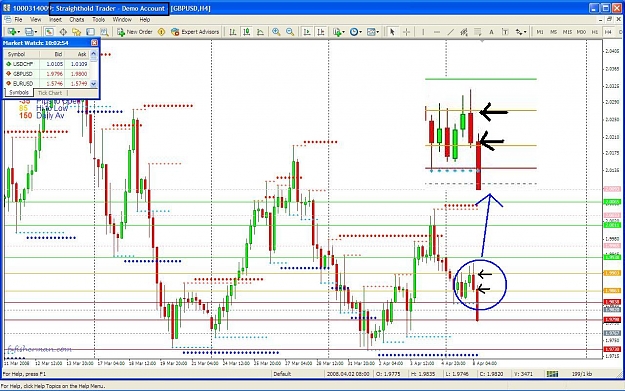Open the Insert menu
The width and height of the screenshot is (625, 391).
coord(55,20)
